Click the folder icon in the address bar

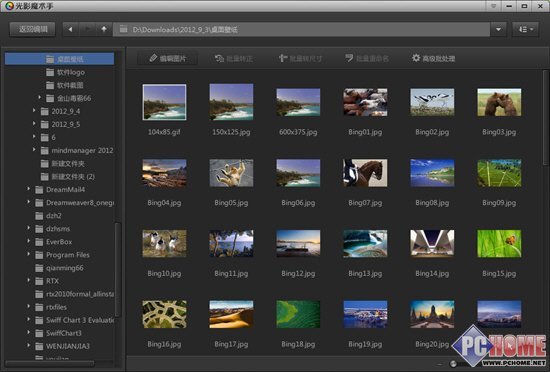pyautogui.click(x=123, y=29)
